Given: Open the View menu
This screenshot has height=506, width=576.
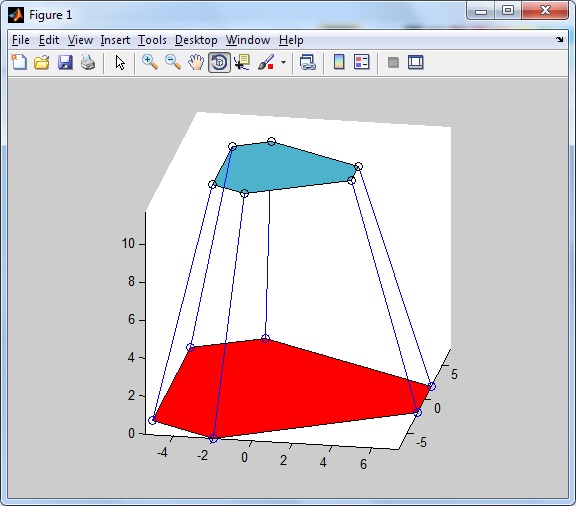Looking at the screenshot, I should click(x=80, y=40).
